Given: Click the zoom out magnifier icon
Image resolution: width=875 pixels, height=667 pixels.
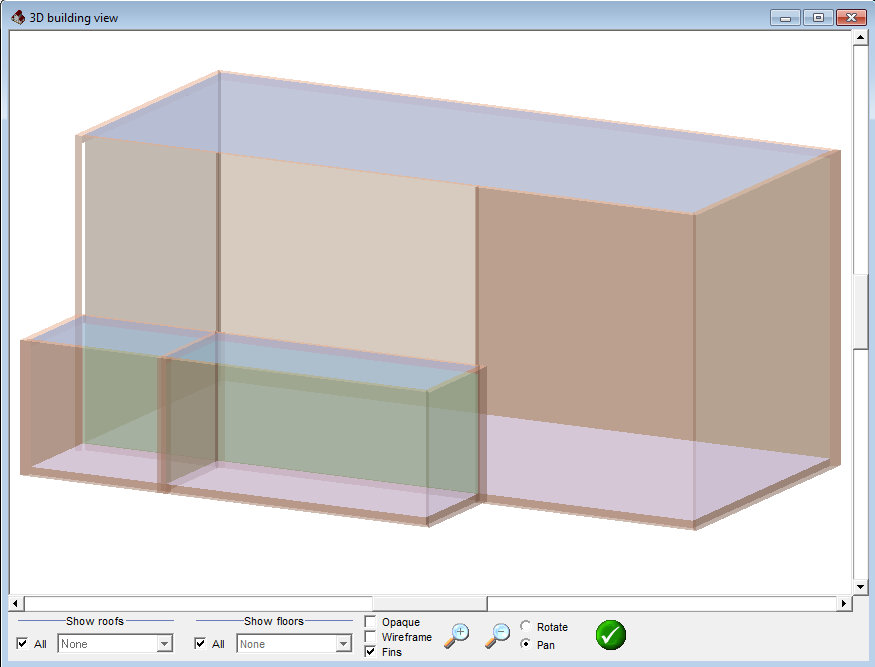Looking at the screenshot, I should coord(497,636).
